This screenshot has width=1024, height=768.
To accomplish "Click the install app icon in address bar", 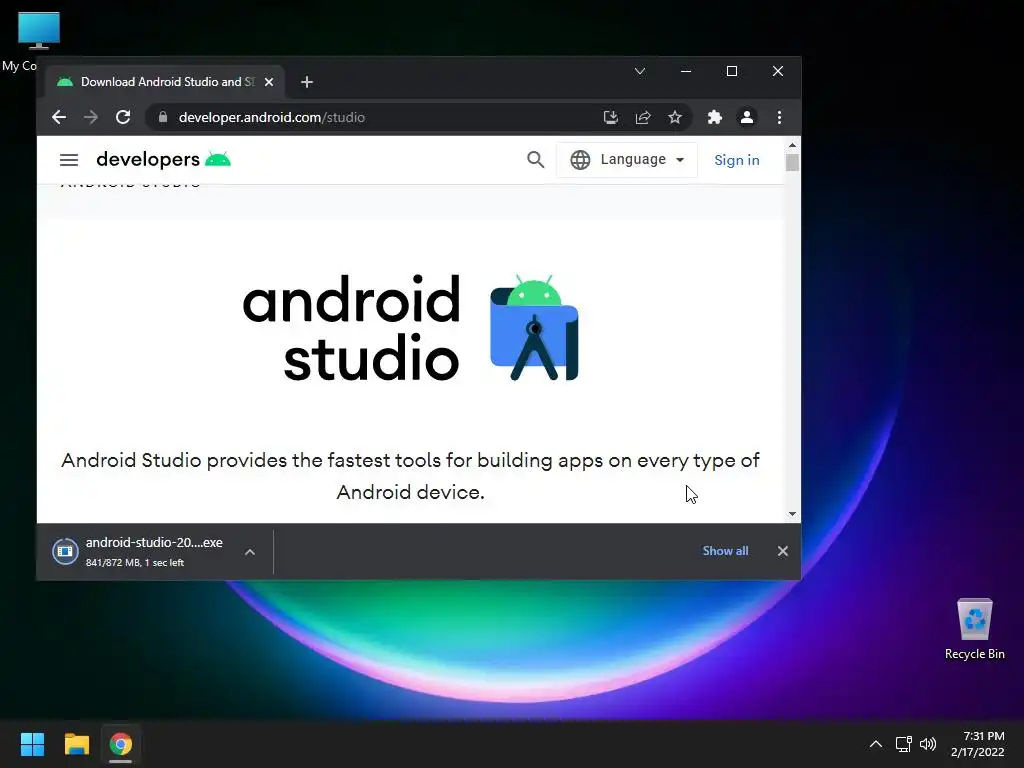I will pyautogui.click(x=611, y=118).
